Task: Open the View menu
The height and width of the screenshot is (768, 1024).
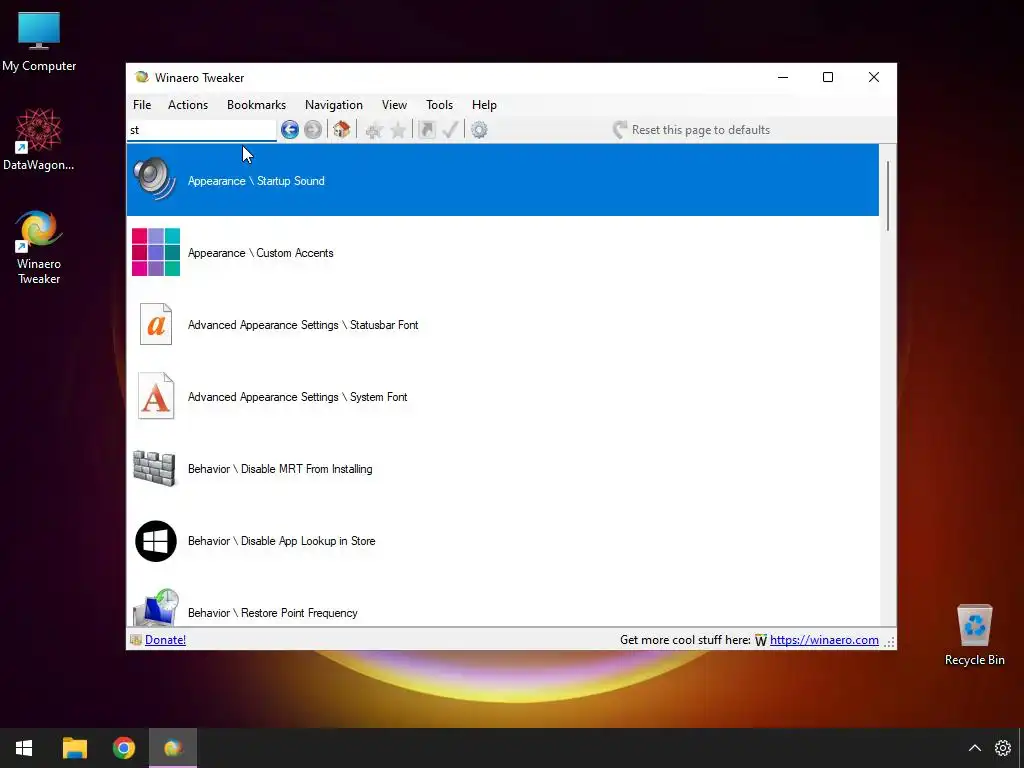Action: pos(394,104)
